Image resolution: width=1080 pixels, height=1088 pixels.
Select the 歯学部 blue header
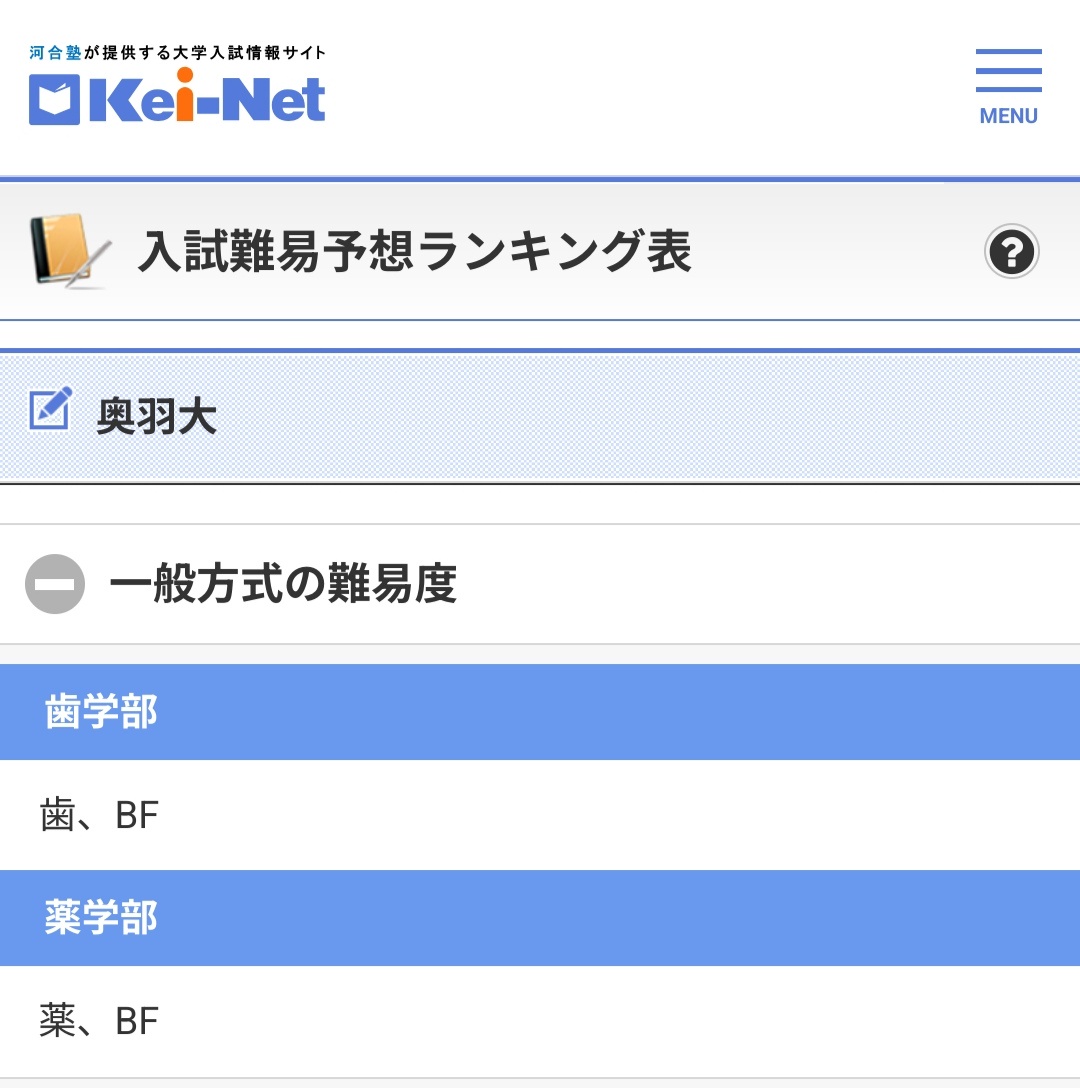(540, 712)
